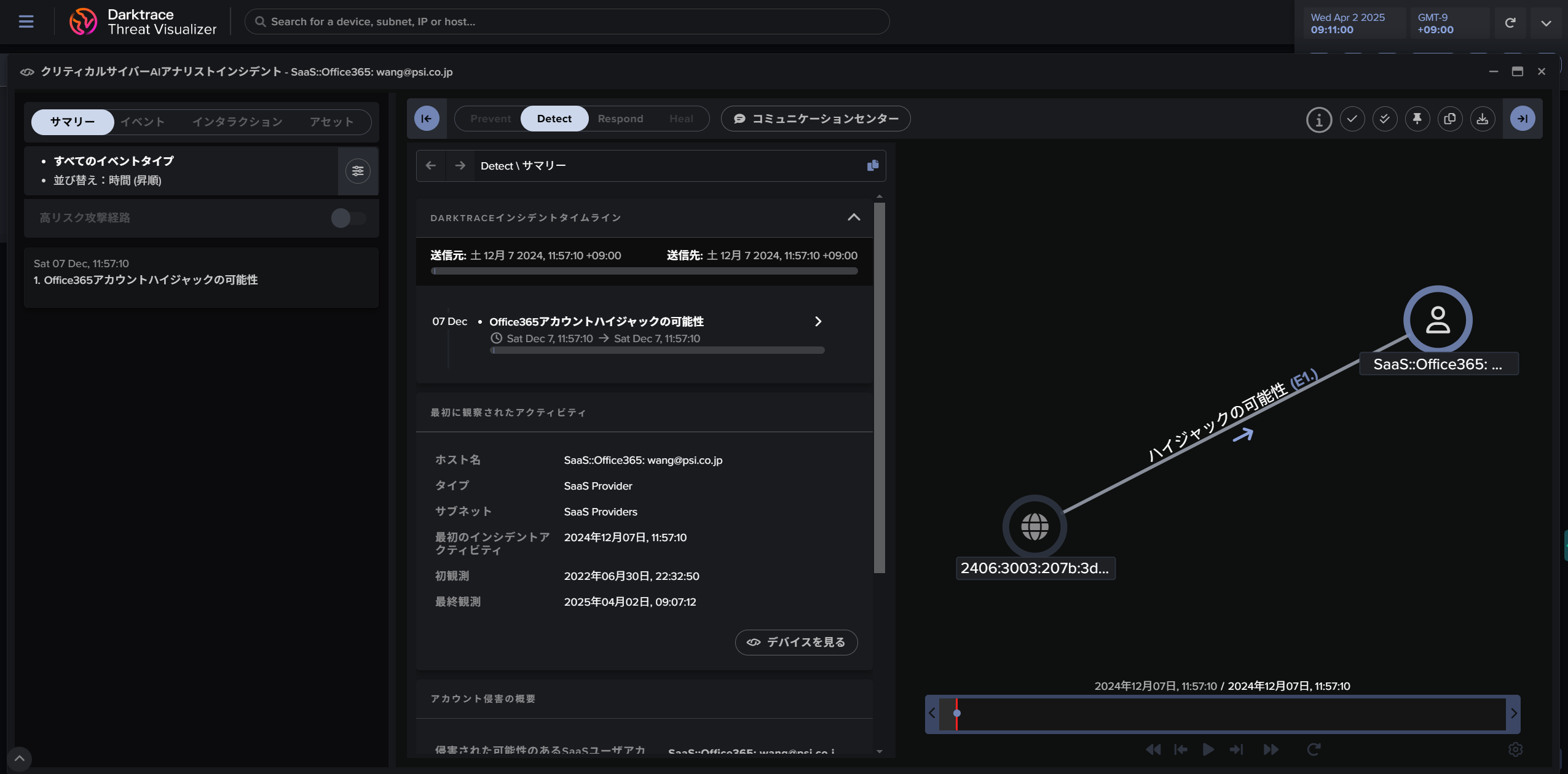The image size is (1568, 774).
Task: Select the SaaS::Office365 user node in graph
Action: [1438, 320]
